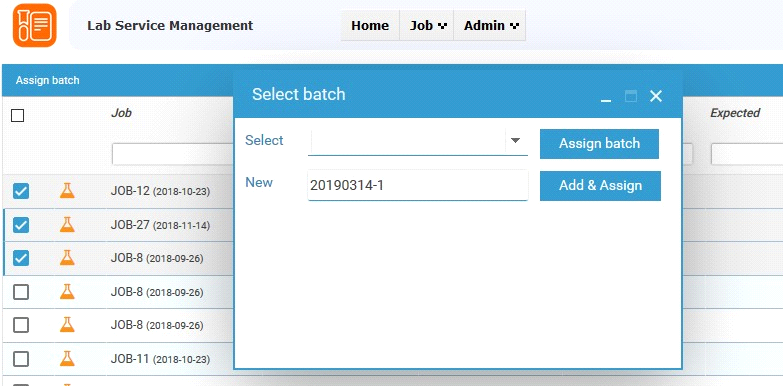
Task: Go to the Home menu item
Action: pos(370,25)
